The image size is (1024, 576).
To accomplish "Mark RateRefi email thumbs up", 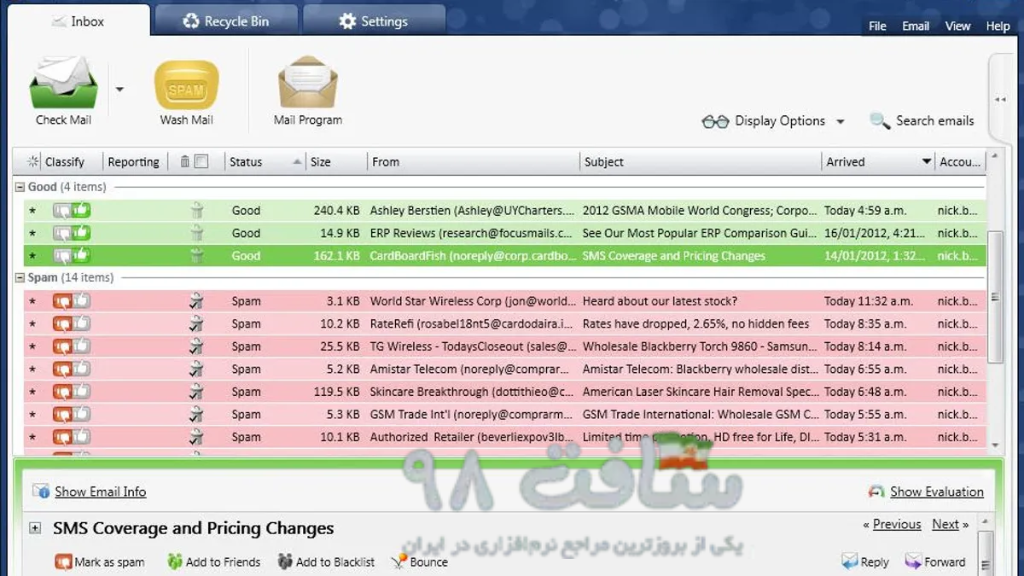I will click(x=82, y=323).
